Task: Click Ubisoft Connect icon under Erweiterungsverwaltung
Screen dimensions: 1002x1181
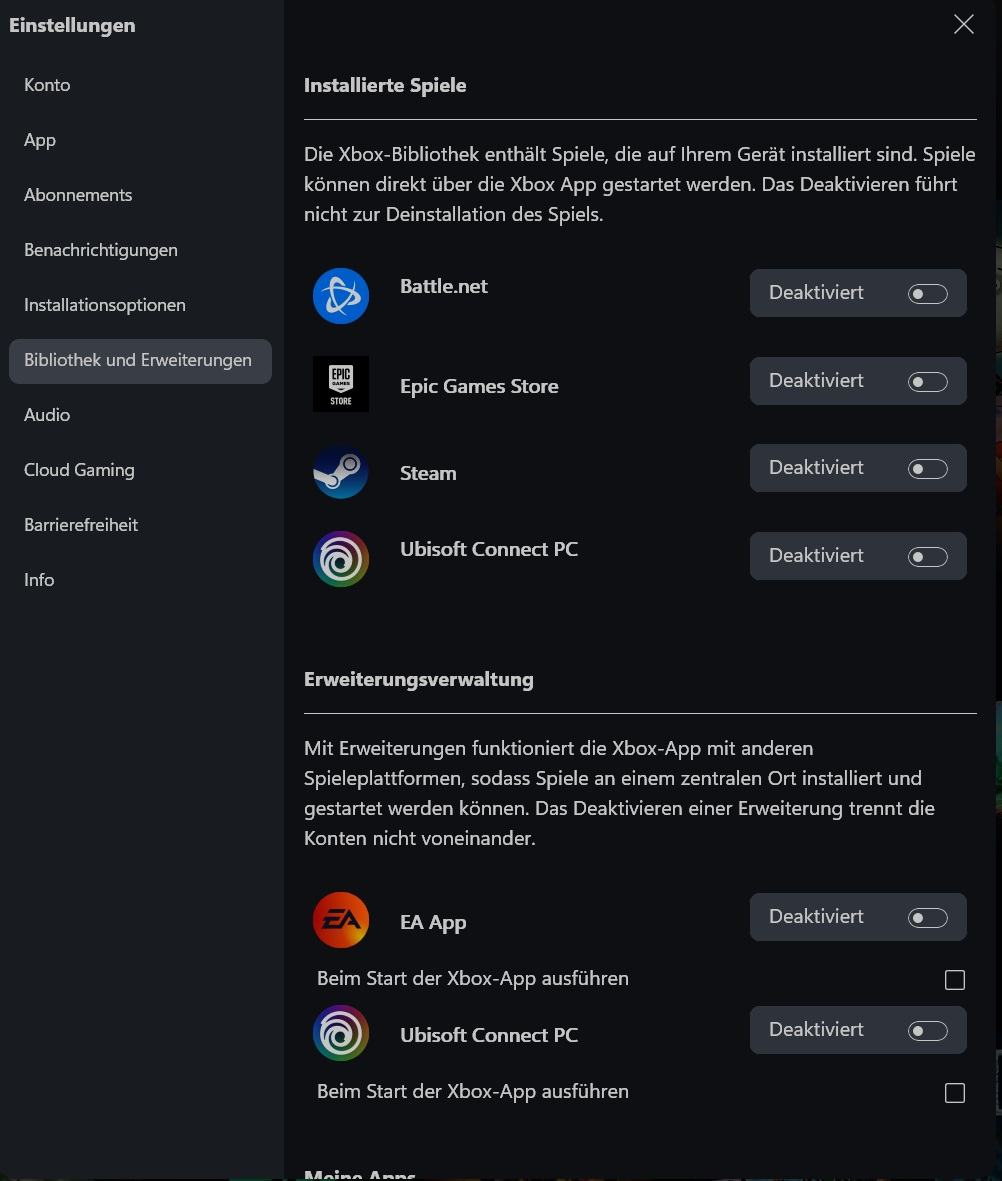Action: pos(341,1033)
